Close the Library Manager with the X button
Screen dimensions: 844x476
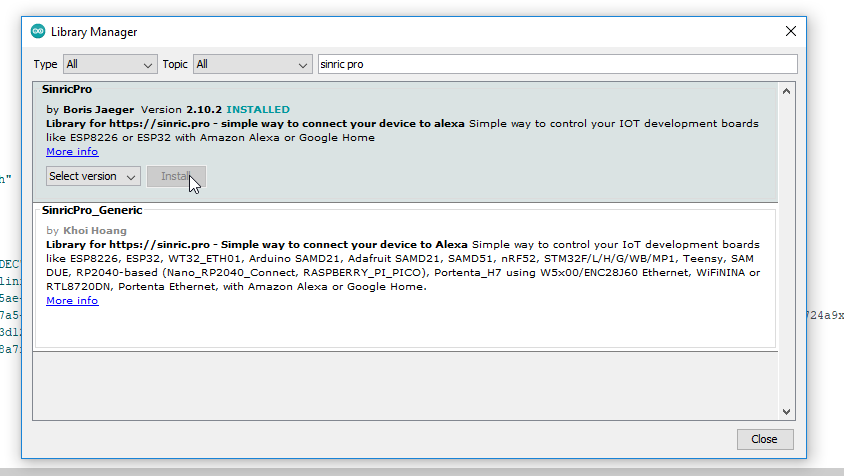(790, 31)
